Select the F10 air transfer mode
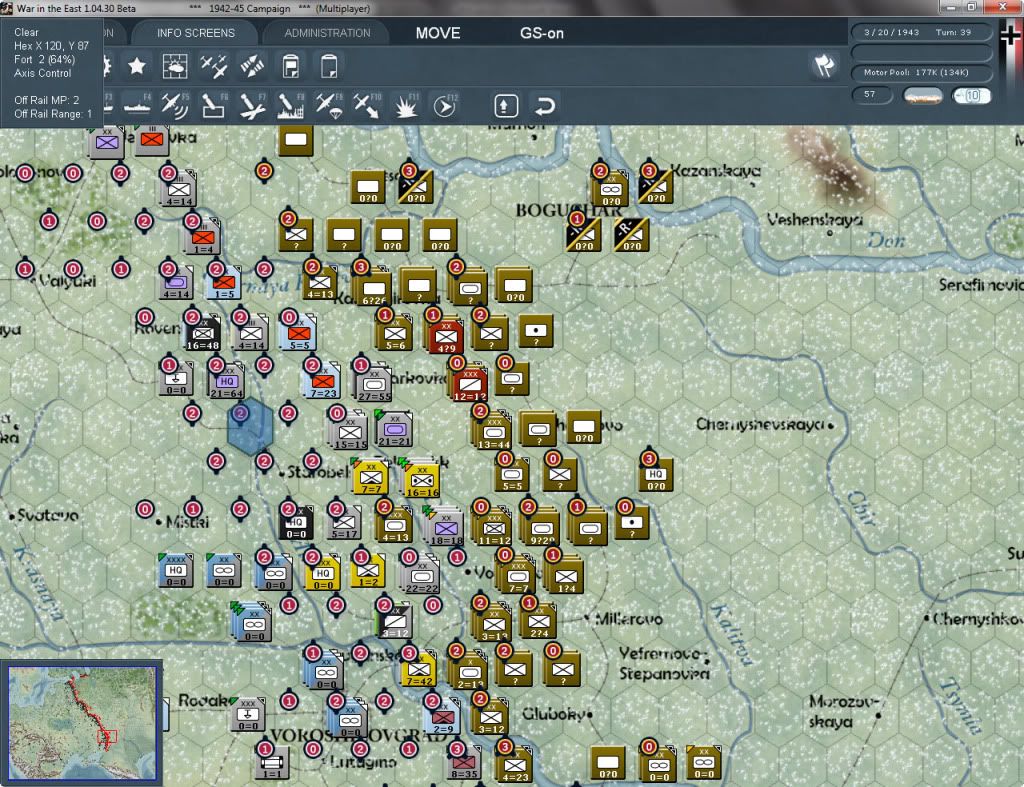Viewport: 1024px width, 787px height. pos(367,106)
